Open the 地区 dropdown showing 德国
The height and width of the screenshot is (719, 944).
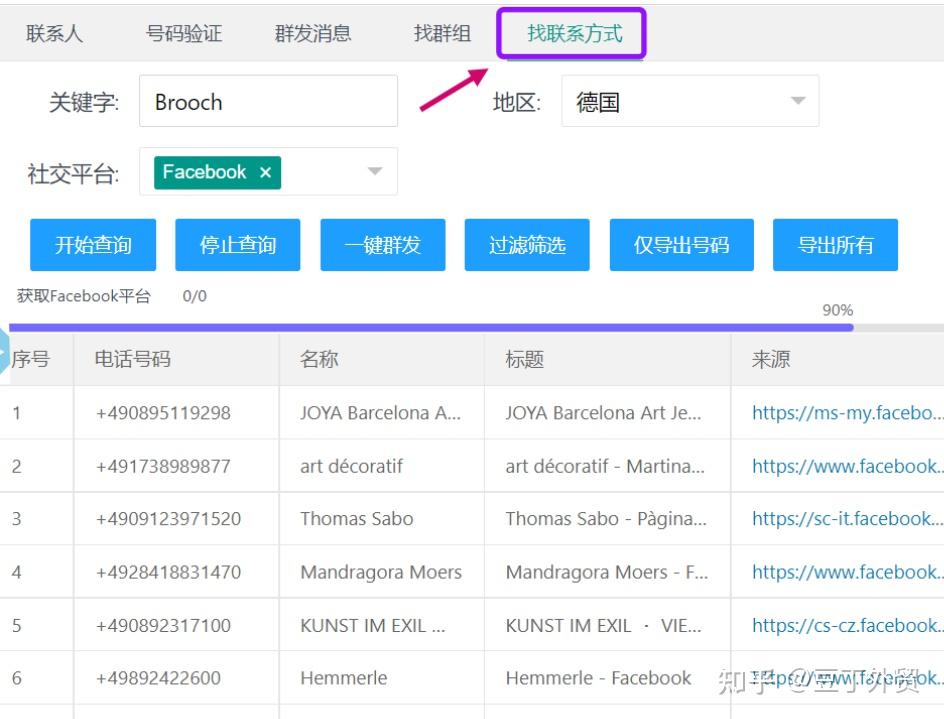pyautogui.click(x=690, y=101)
